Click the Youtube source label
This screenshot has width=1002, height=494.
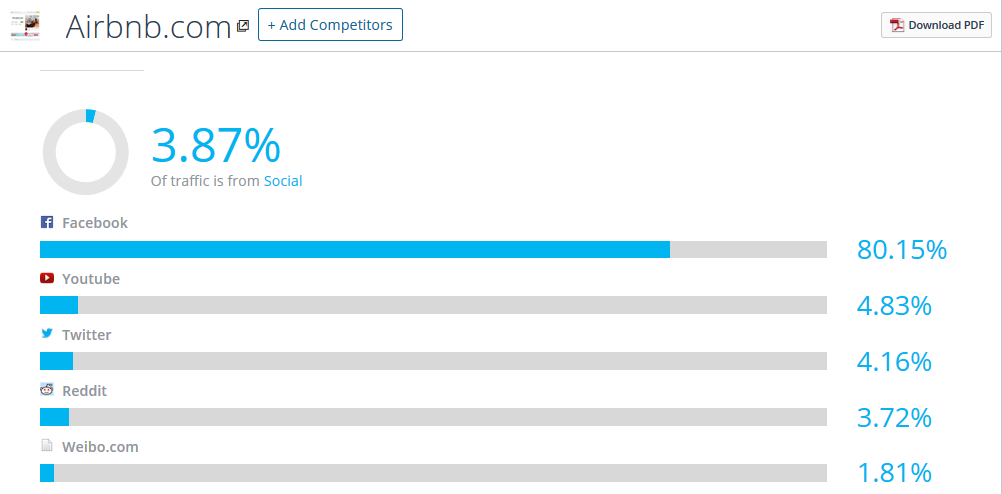click(91, 279)
